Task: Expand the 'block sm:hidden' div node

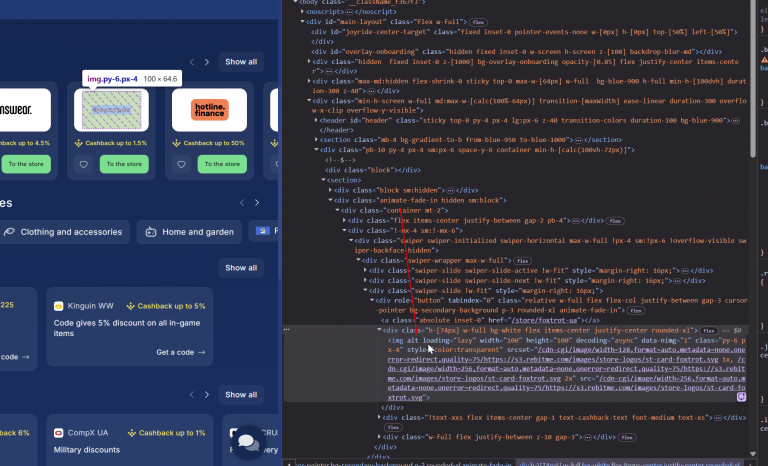Action: 330,190
